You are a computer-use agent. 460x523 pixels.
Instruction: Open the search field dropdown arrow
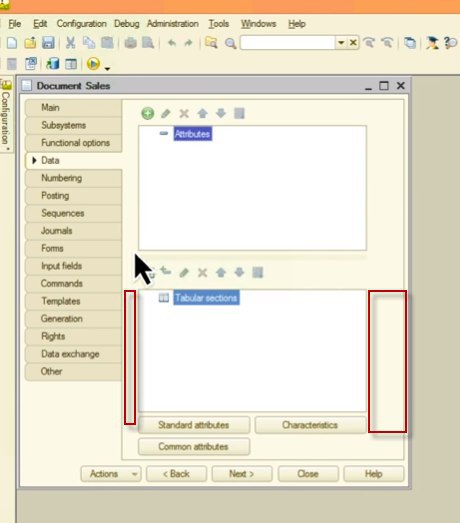[x=341, y=43]
